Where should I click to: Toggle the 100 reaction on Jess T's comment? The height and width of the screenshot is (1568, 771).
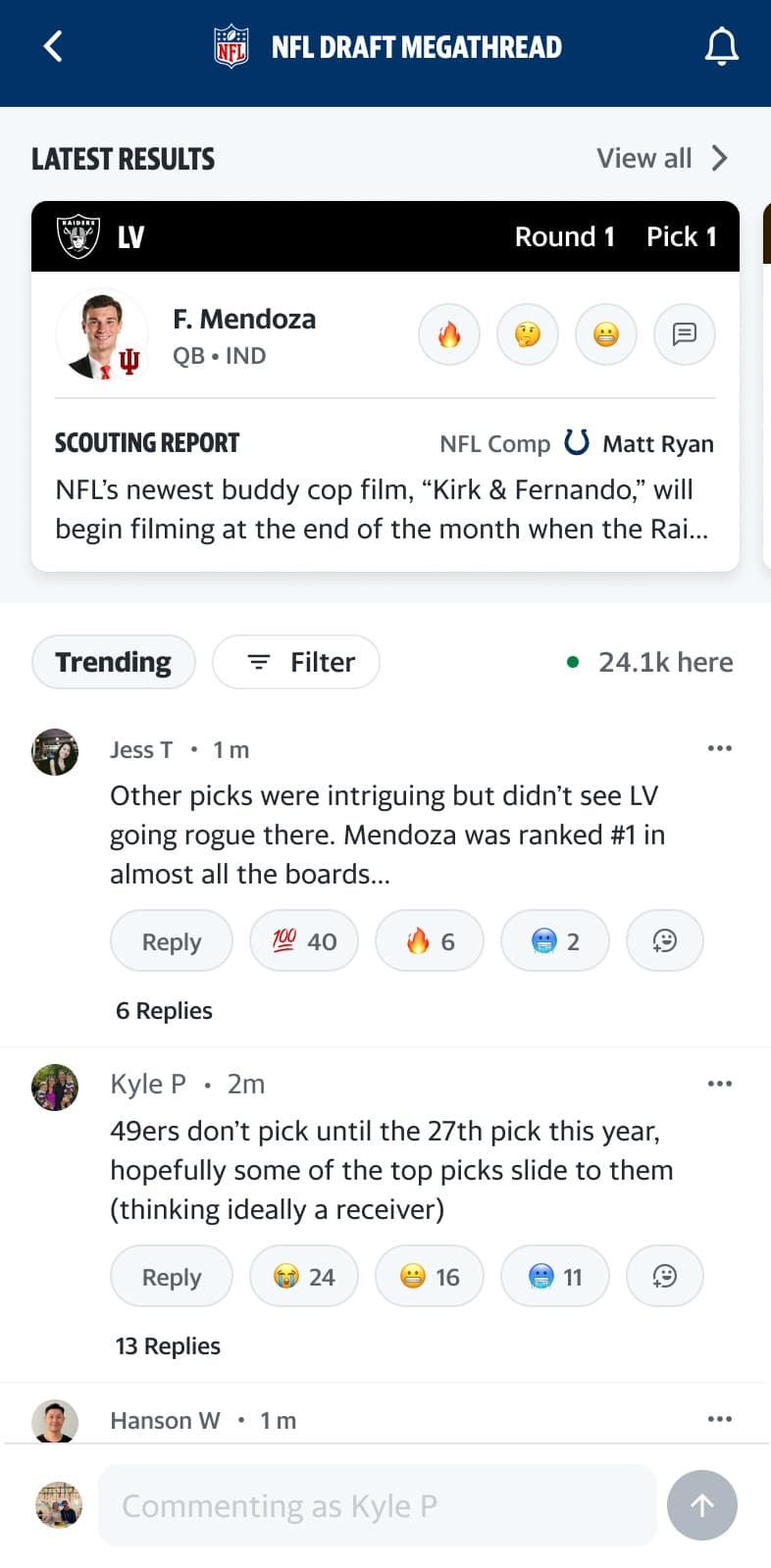pyautogui.click(x=304, y=940)
